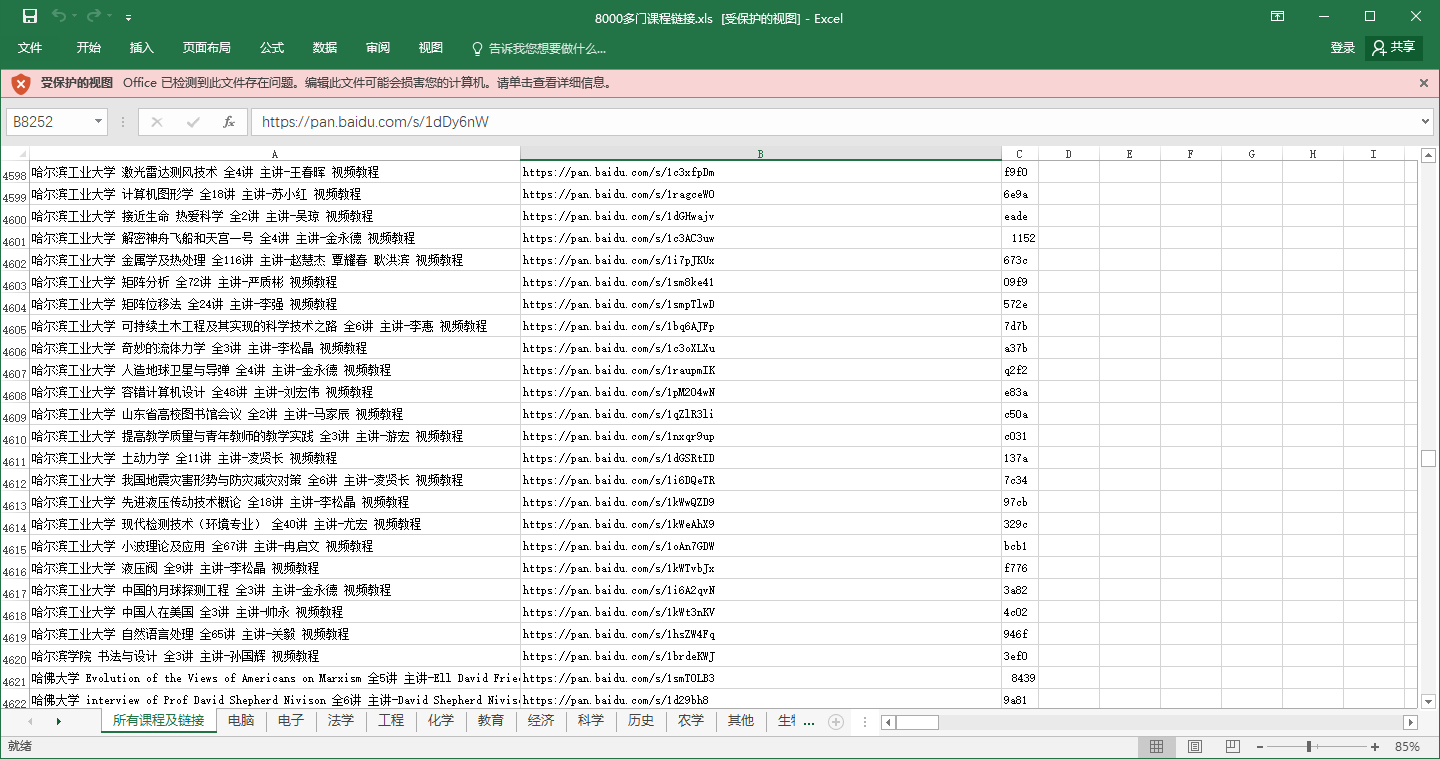Click the Tell me lightbulb search box

click(538, 48)
